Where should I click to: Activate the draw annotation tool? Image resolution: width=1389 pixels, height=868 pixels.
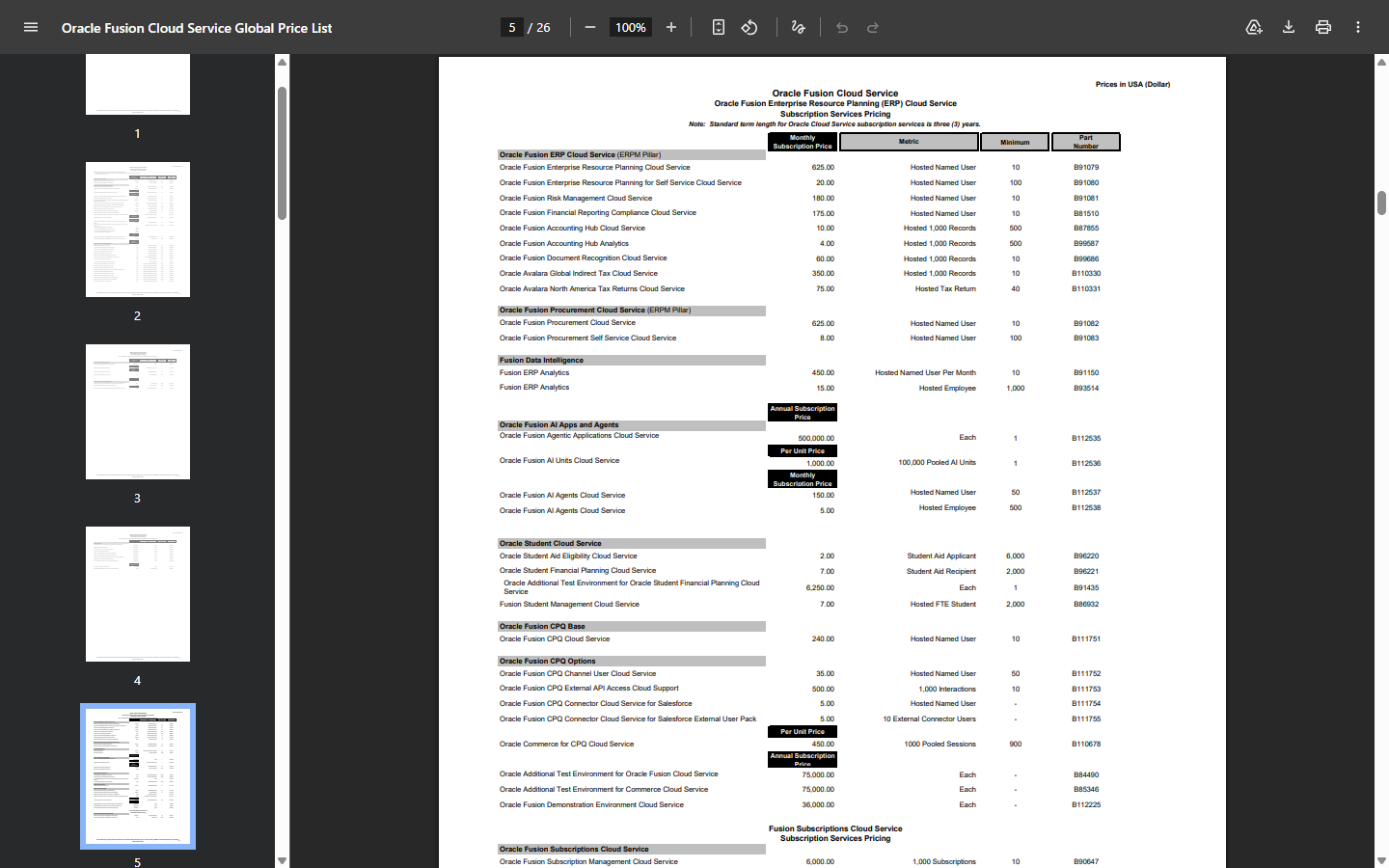[x=798, y=27]
